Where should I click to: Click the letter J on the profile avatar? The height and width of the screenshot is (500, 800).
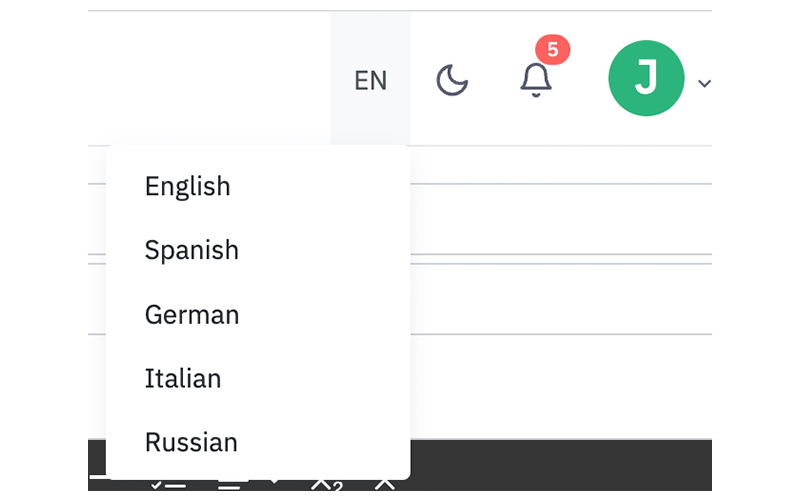point(646,77)
